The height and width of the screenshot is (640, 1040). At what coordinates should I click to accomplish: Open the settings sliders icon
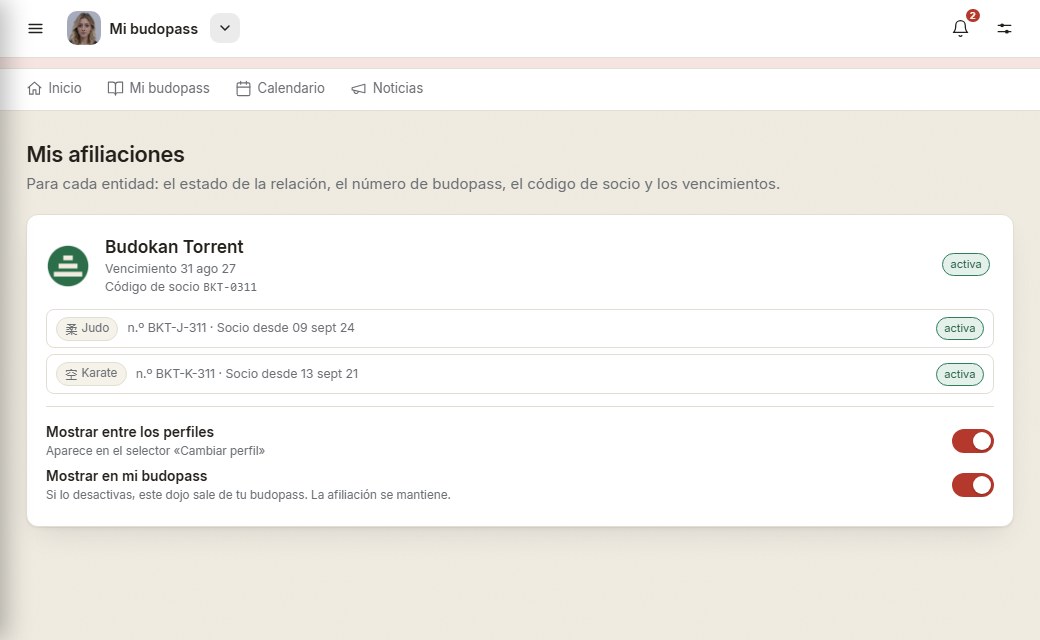pyautogui.click(x=1004, y=28)
